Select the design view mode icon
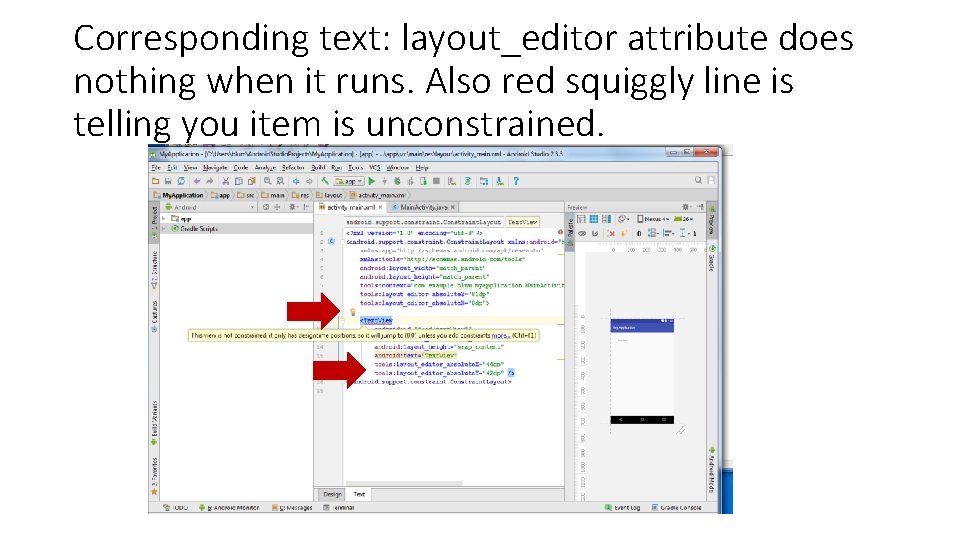 (x=581, y=219)
